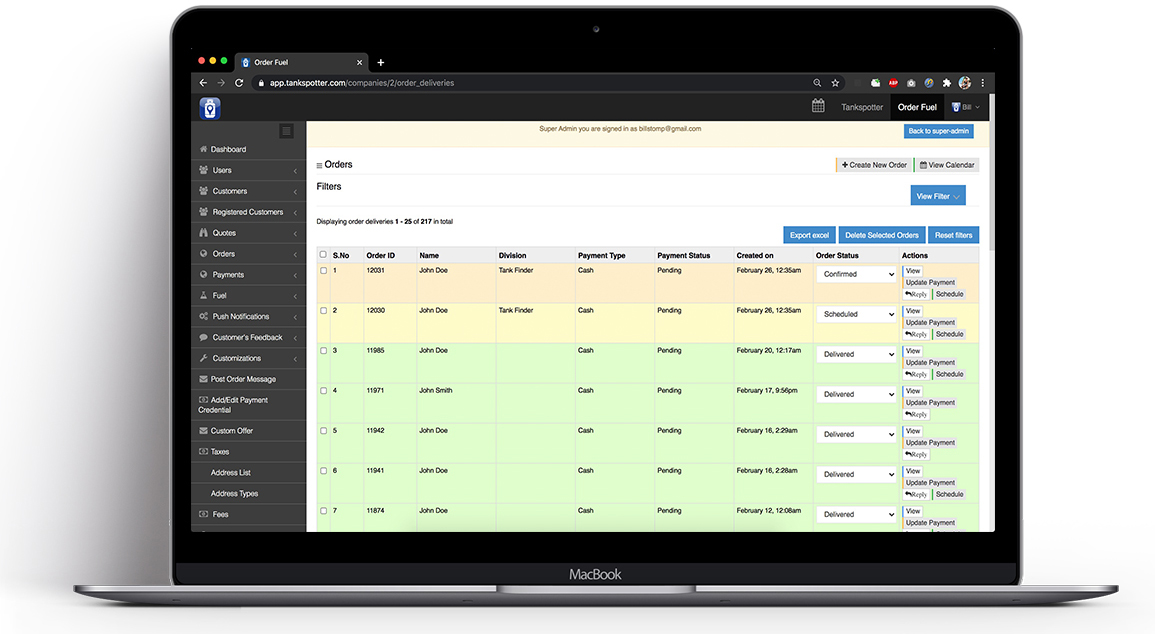Click the browser address bar URL
This screenshot has height=634, width=1155.
[x=362, y=83]
